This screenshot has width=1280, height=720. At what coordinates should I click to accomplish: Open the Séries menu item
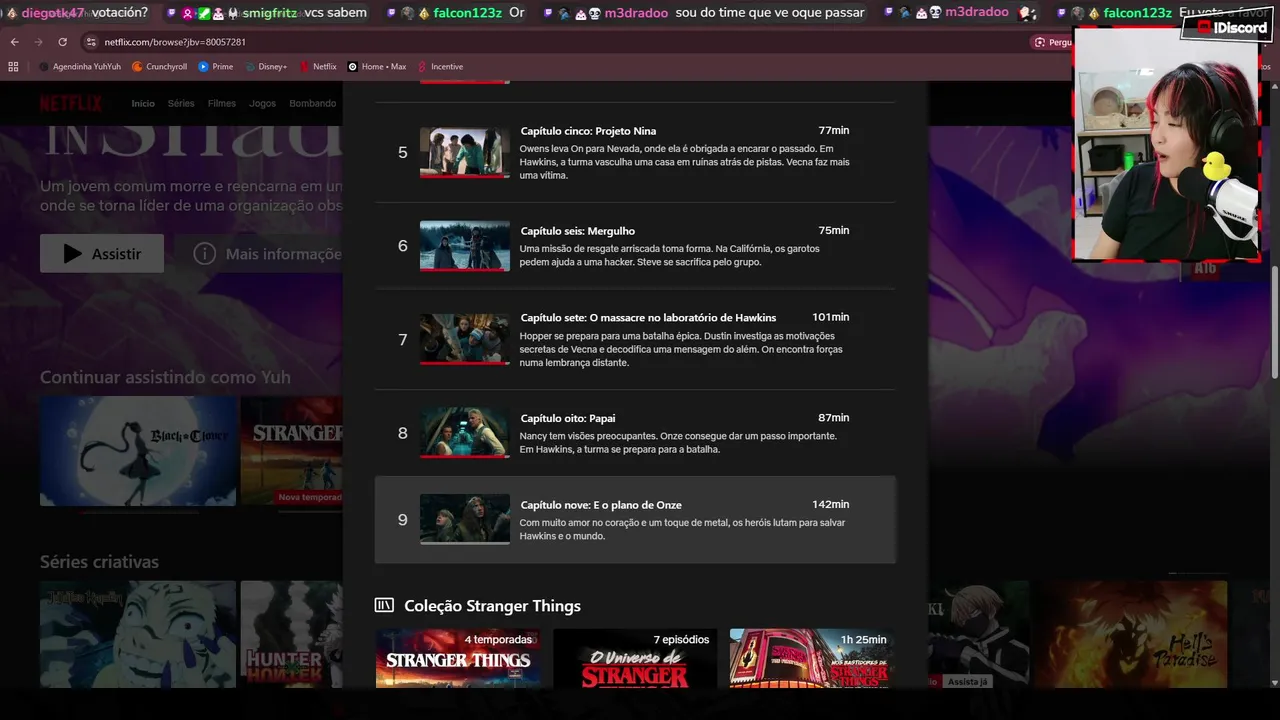[181, 103]
